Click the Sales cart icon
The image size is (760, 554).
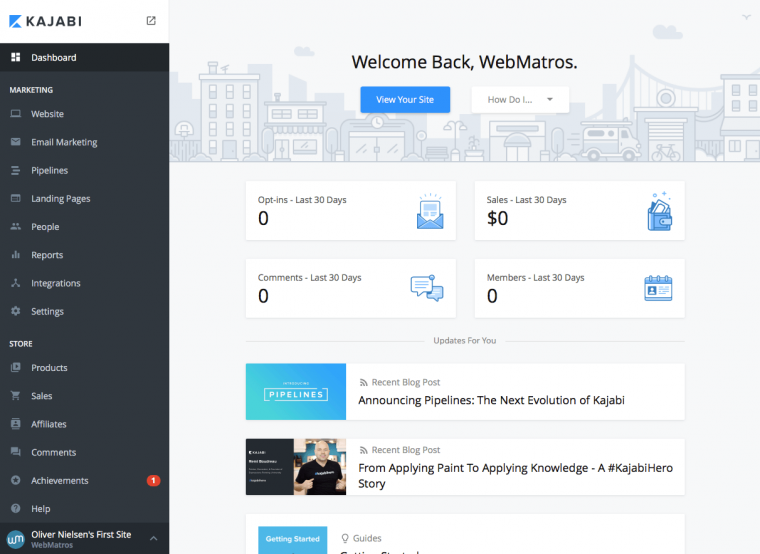click(16, 396)
